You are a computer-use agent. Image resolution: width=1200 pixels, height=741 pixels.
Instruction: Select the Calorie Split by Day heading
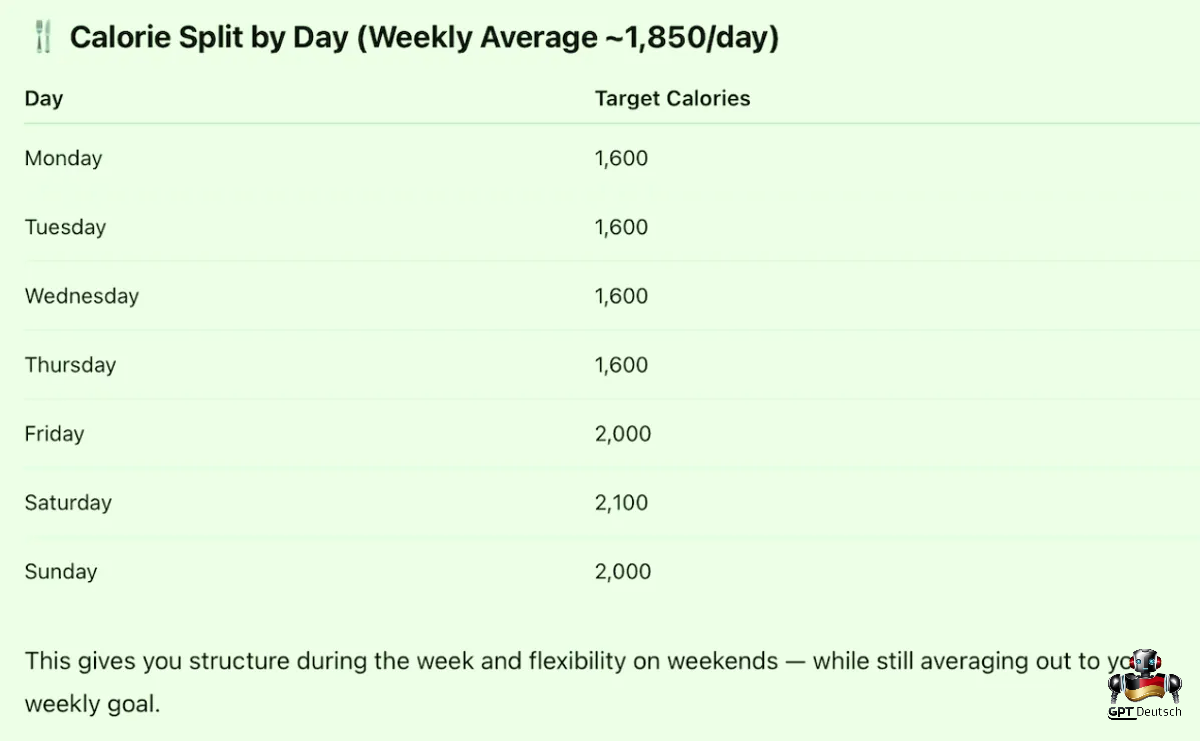424,39
